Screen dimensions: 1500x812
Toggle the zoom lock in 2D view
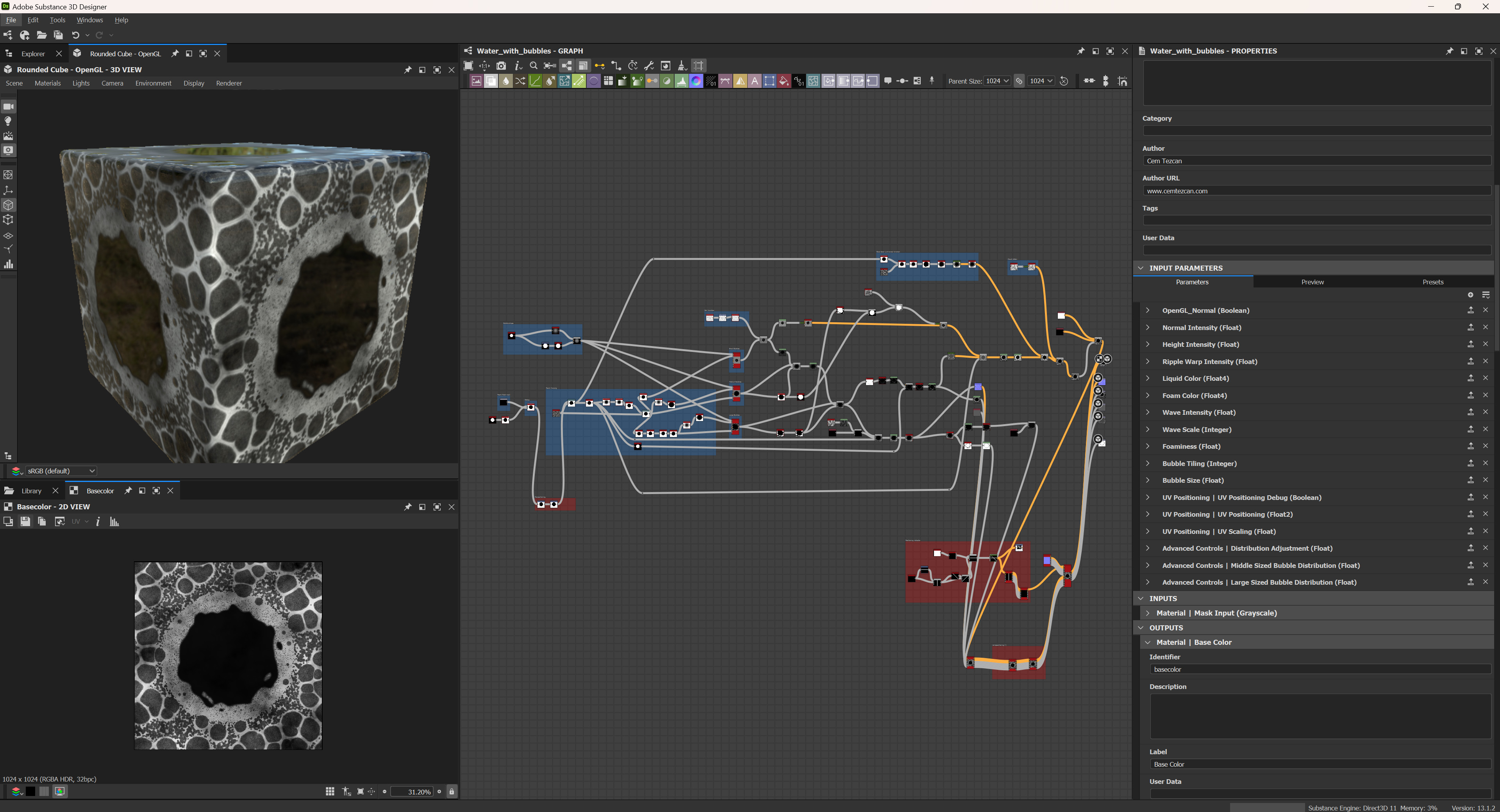pyautogui.click(x=451, y=792)
